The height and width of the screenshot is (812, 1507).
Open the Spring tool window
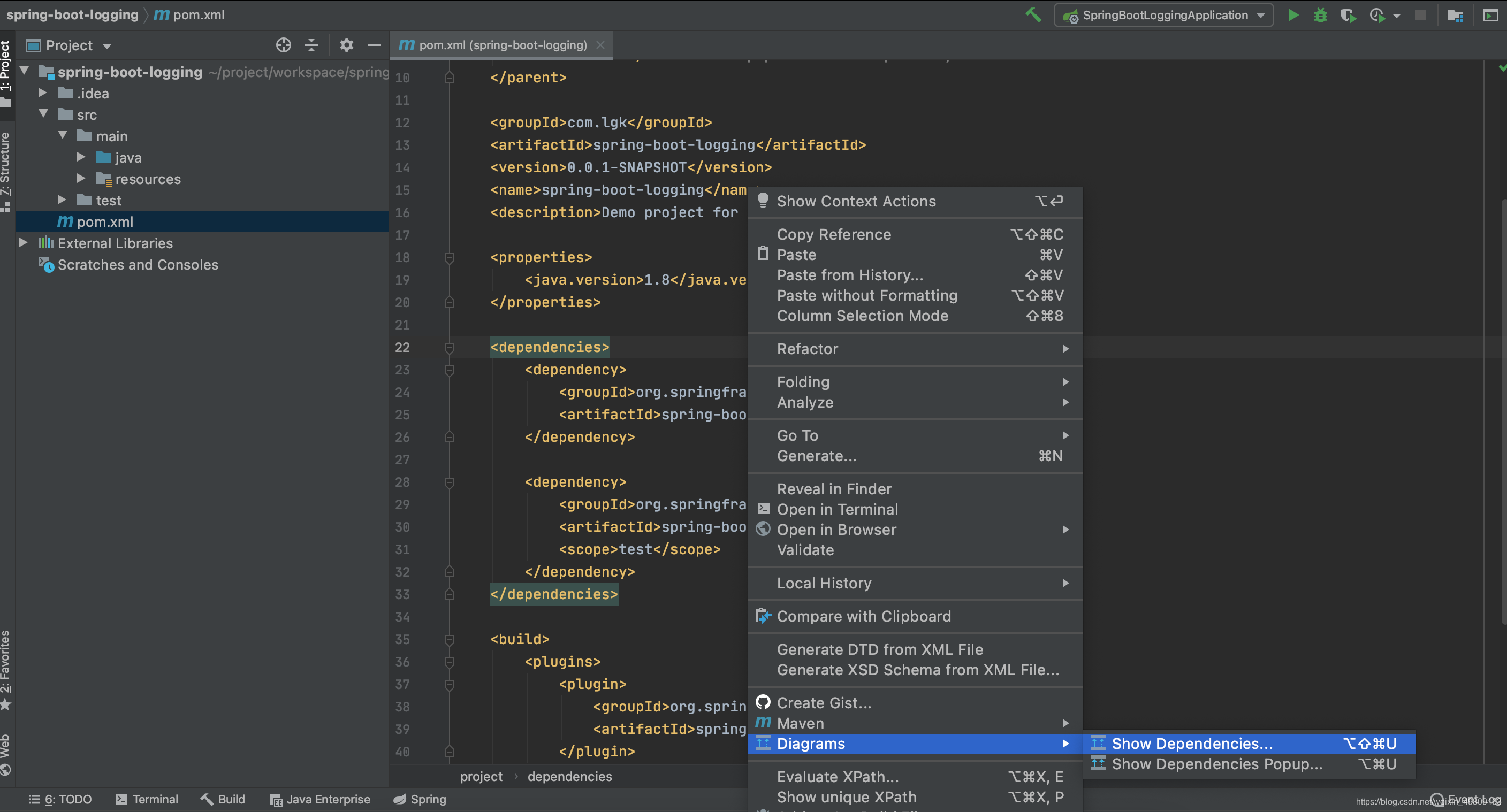420,799
